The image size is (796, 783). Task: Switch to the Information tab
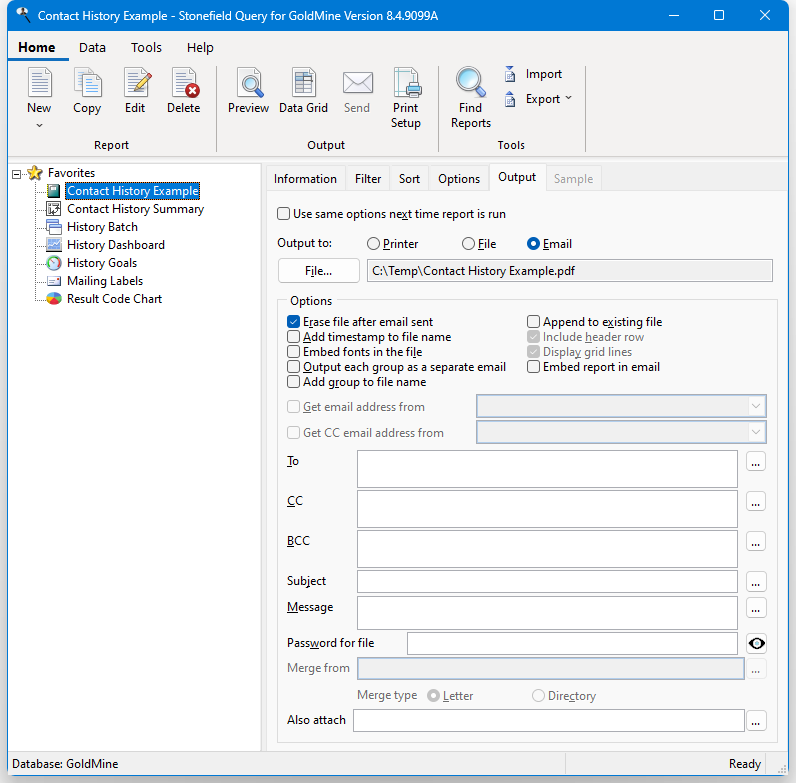305,179
